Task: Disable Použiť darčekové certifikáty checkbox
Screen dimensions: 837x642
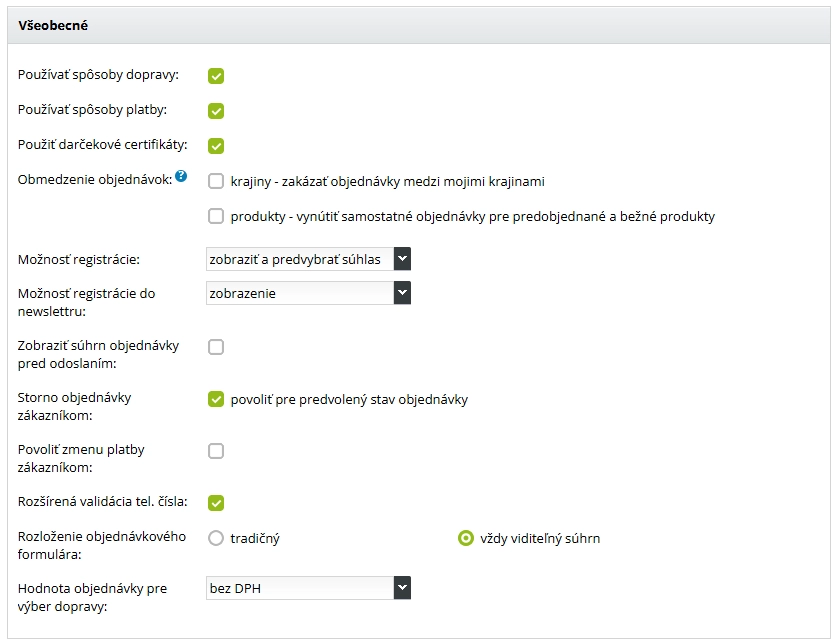Action: pos(216,146)
